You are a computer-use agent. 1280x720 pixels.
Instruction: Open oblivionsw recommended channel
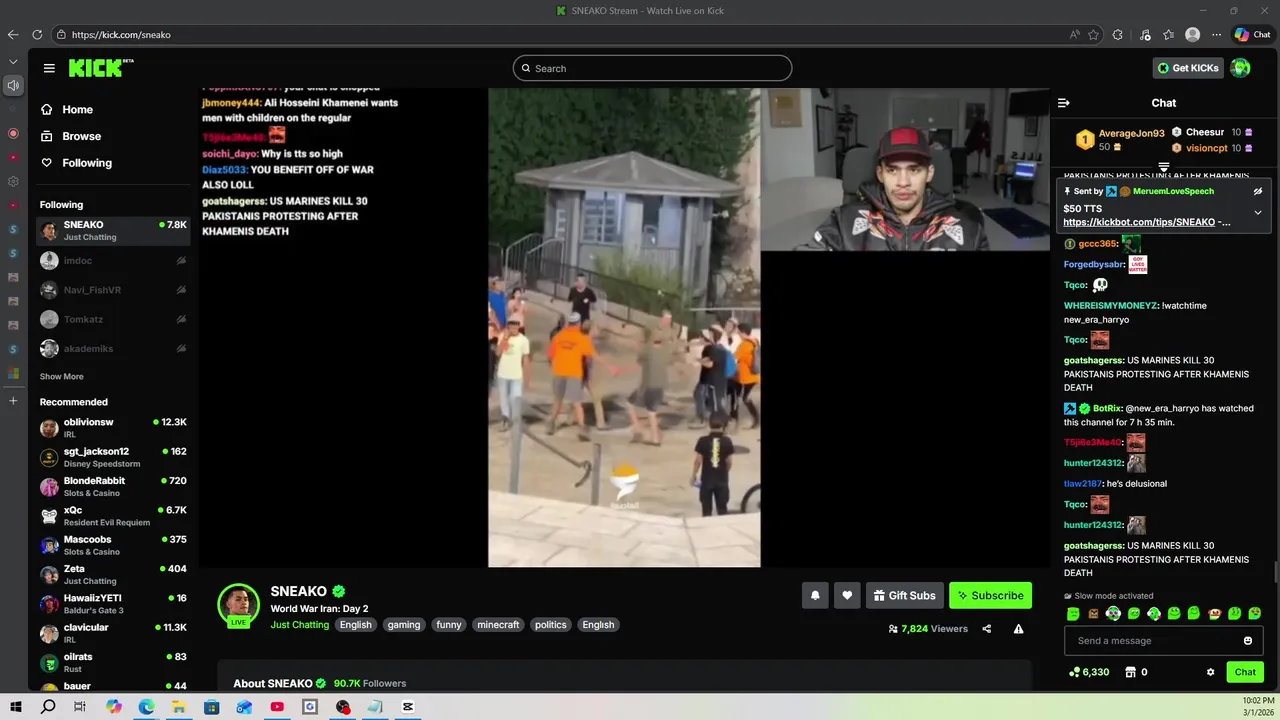tap(113, 428)
